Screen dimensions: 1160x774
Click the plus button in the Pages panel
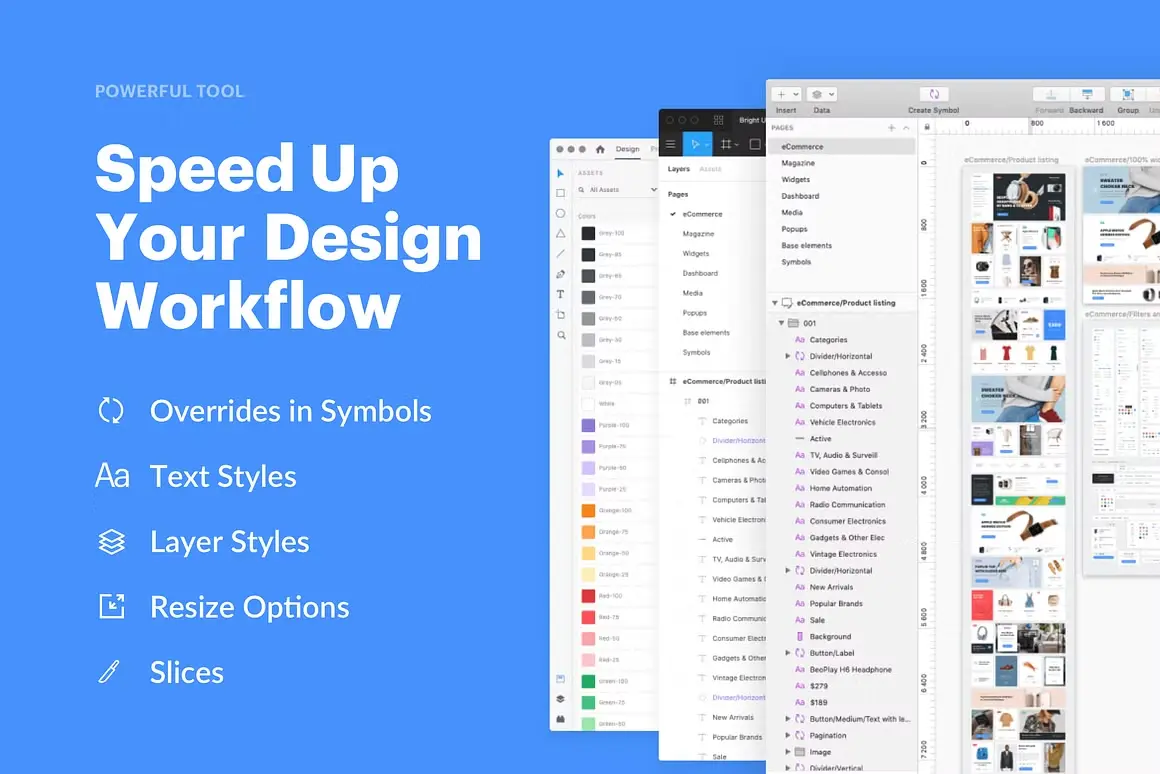coord(891,128)
